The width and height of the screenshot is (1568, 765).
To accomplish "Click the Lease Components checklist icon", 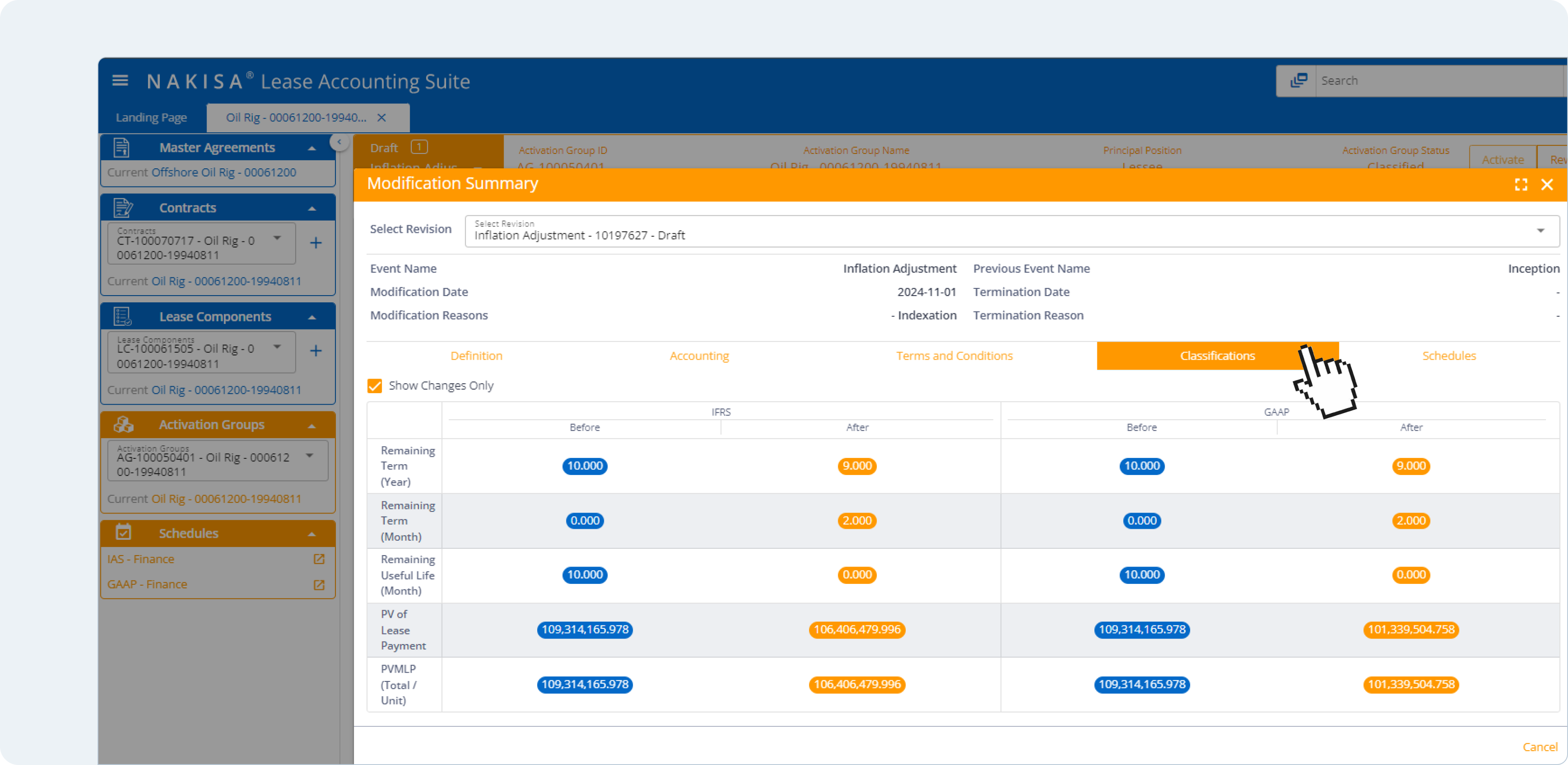I will click(123, 316).
